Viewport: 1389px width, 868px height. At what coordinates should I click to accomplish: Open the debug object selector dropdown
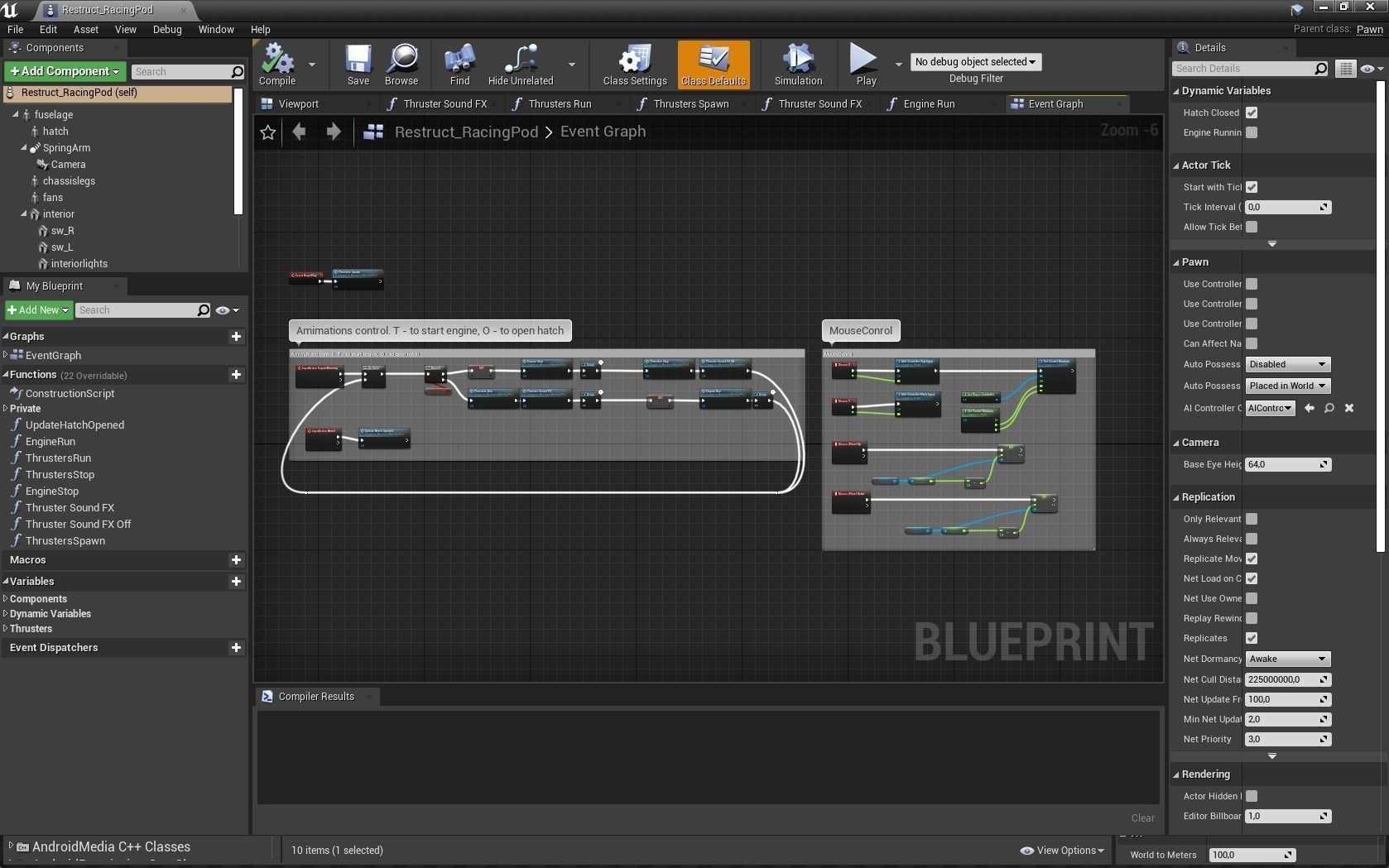tap(975, 62)
